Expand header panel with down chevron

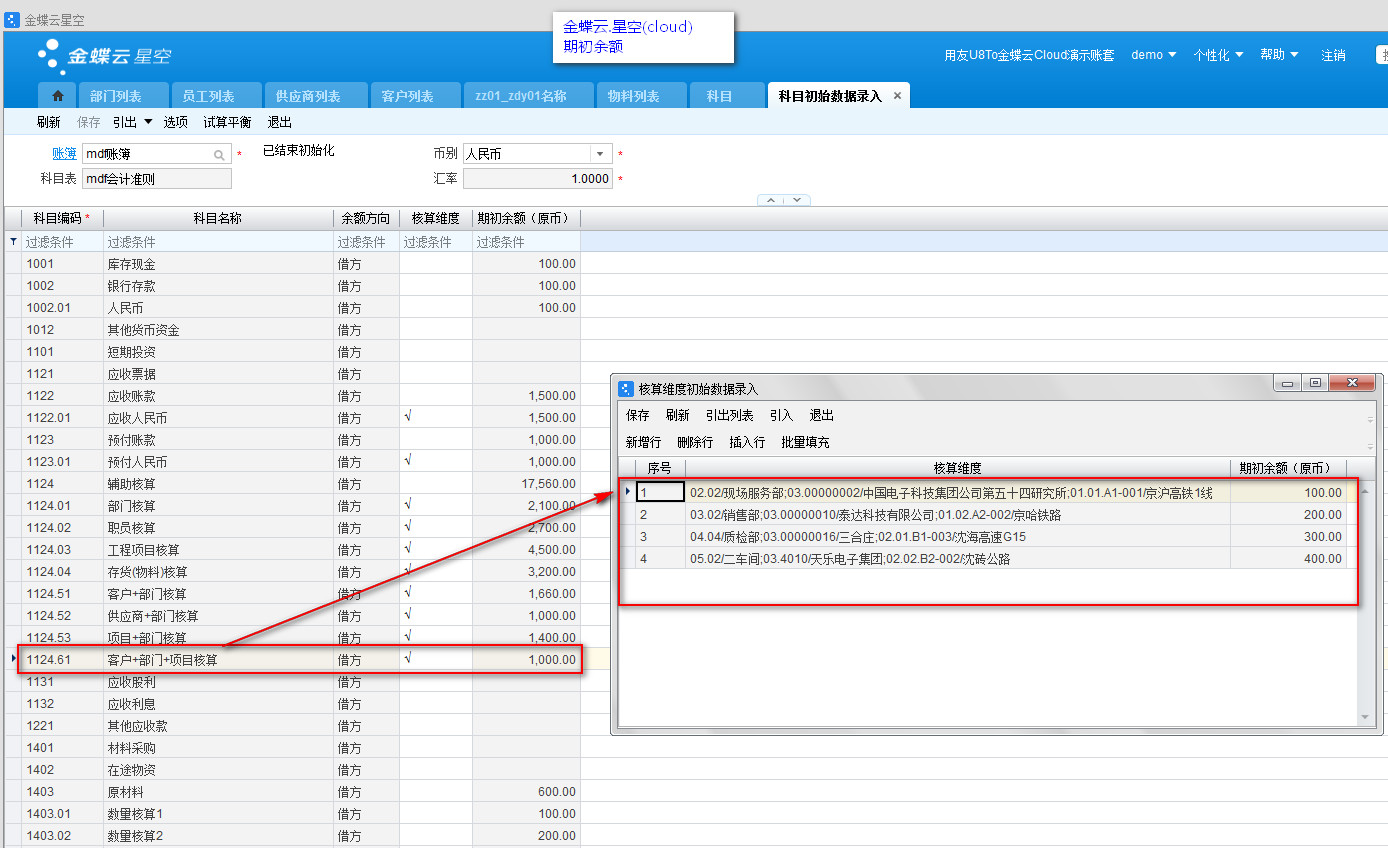(797, 200)
